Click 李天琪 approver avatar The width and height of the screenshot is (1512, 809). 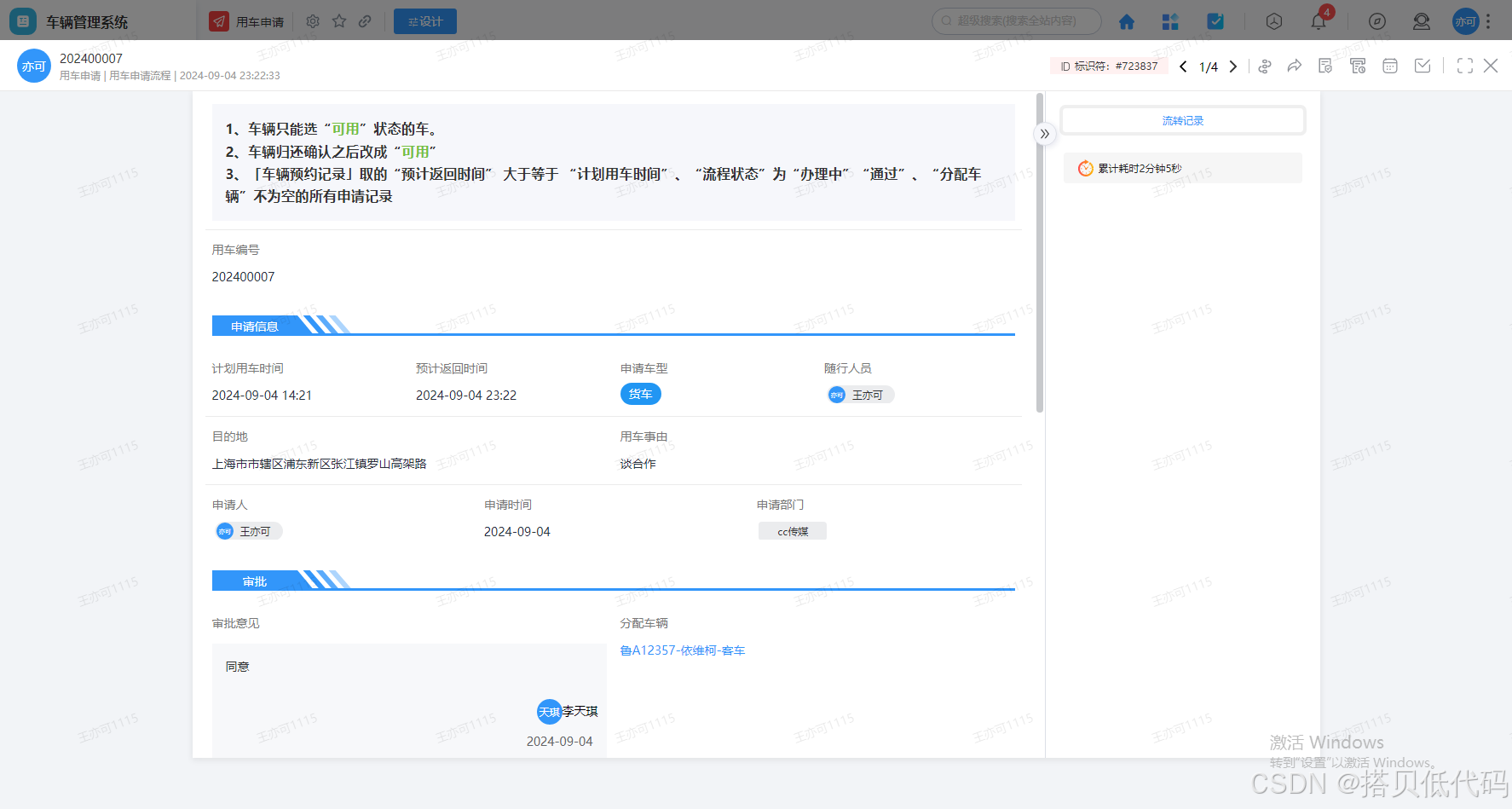(x=550, y=712)
